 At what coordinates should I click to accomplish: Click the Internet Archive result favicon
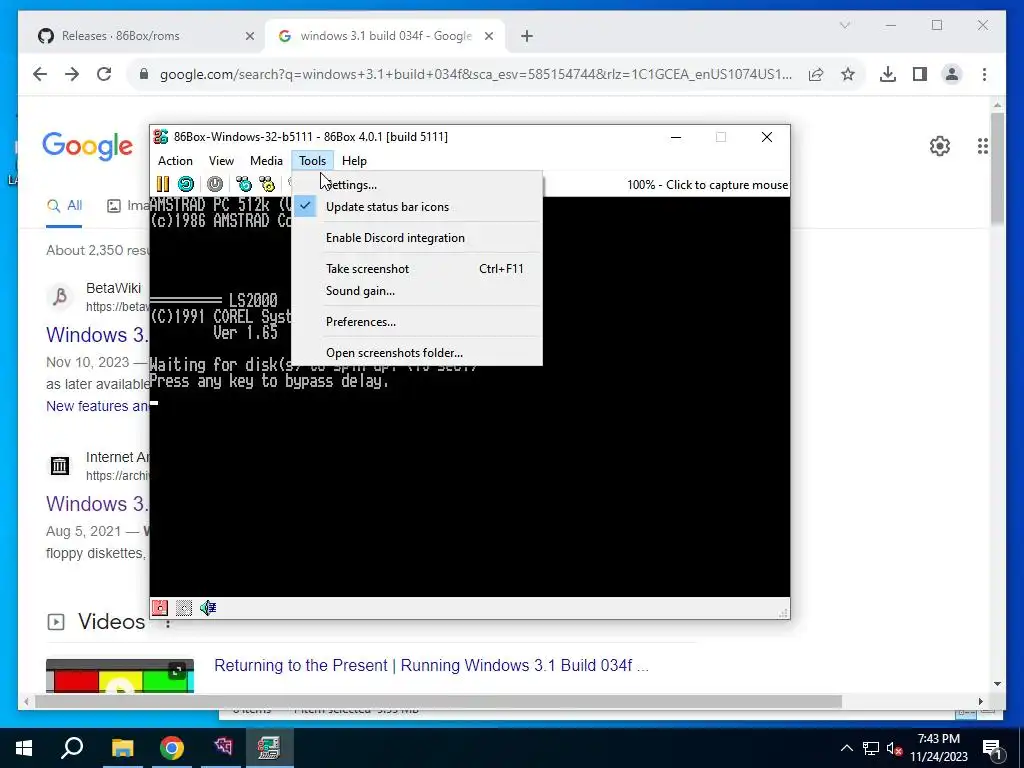pos(59,466)
